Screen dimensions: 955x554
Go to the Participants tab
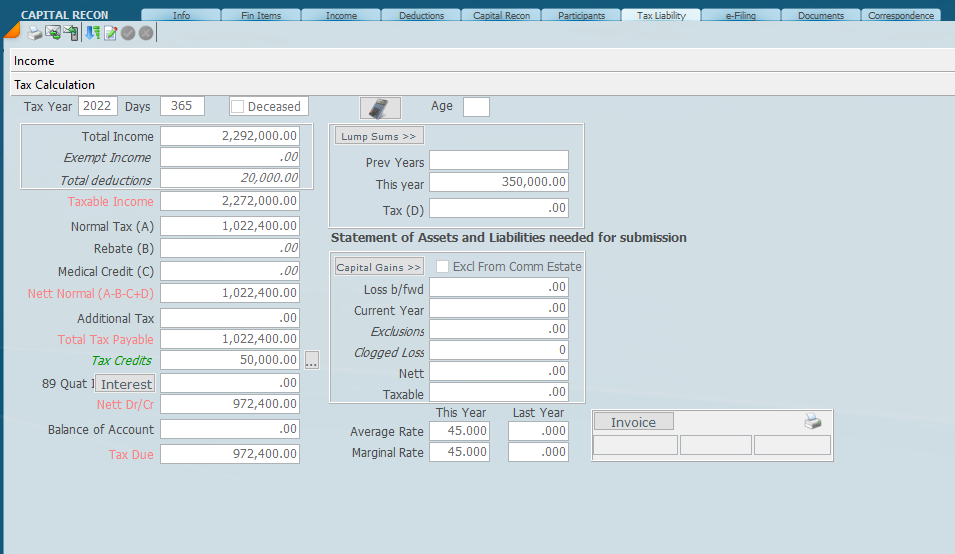(x=581, y=16)
